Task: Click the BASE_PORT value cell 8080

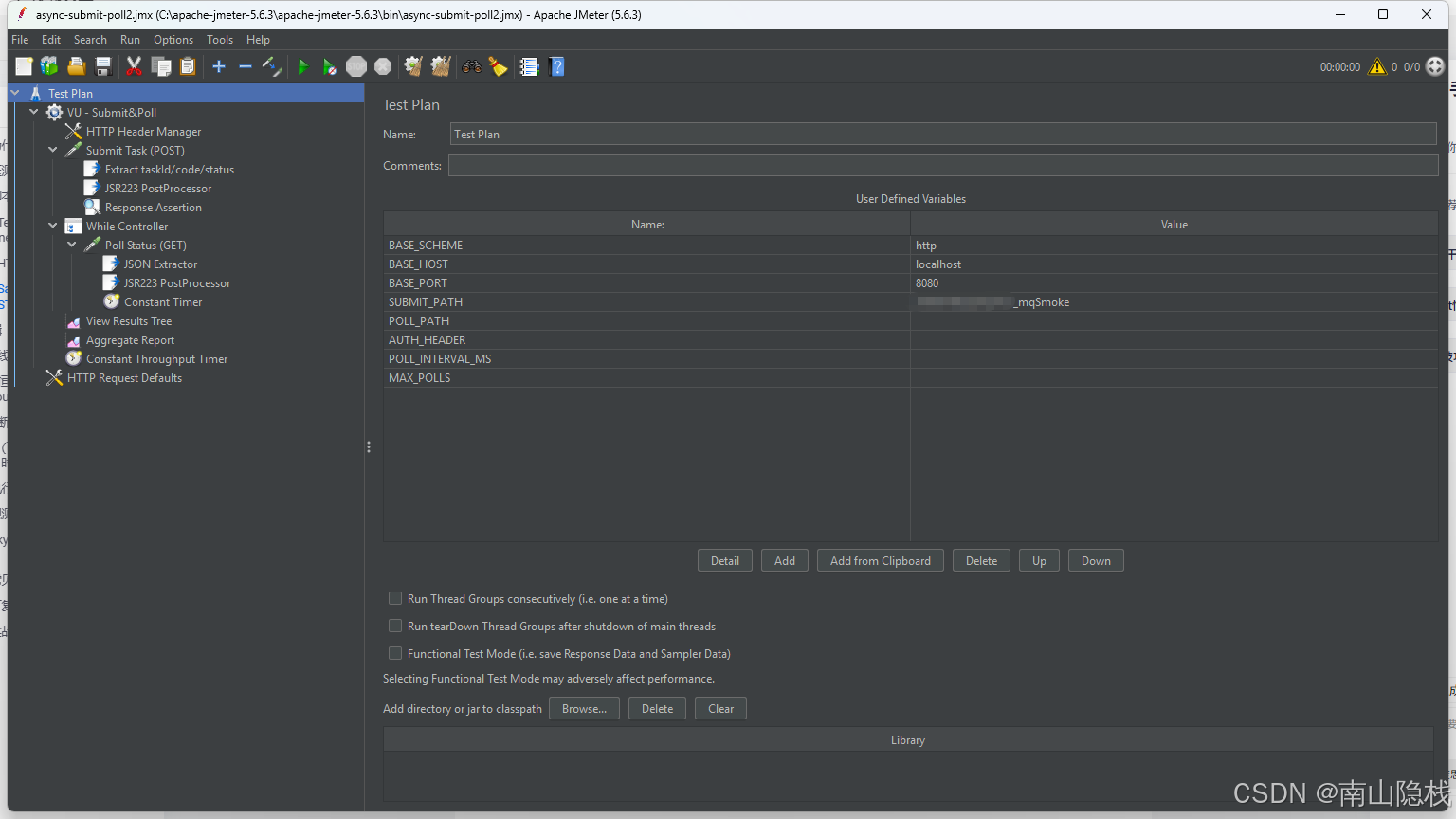Action: [1174, 283]
